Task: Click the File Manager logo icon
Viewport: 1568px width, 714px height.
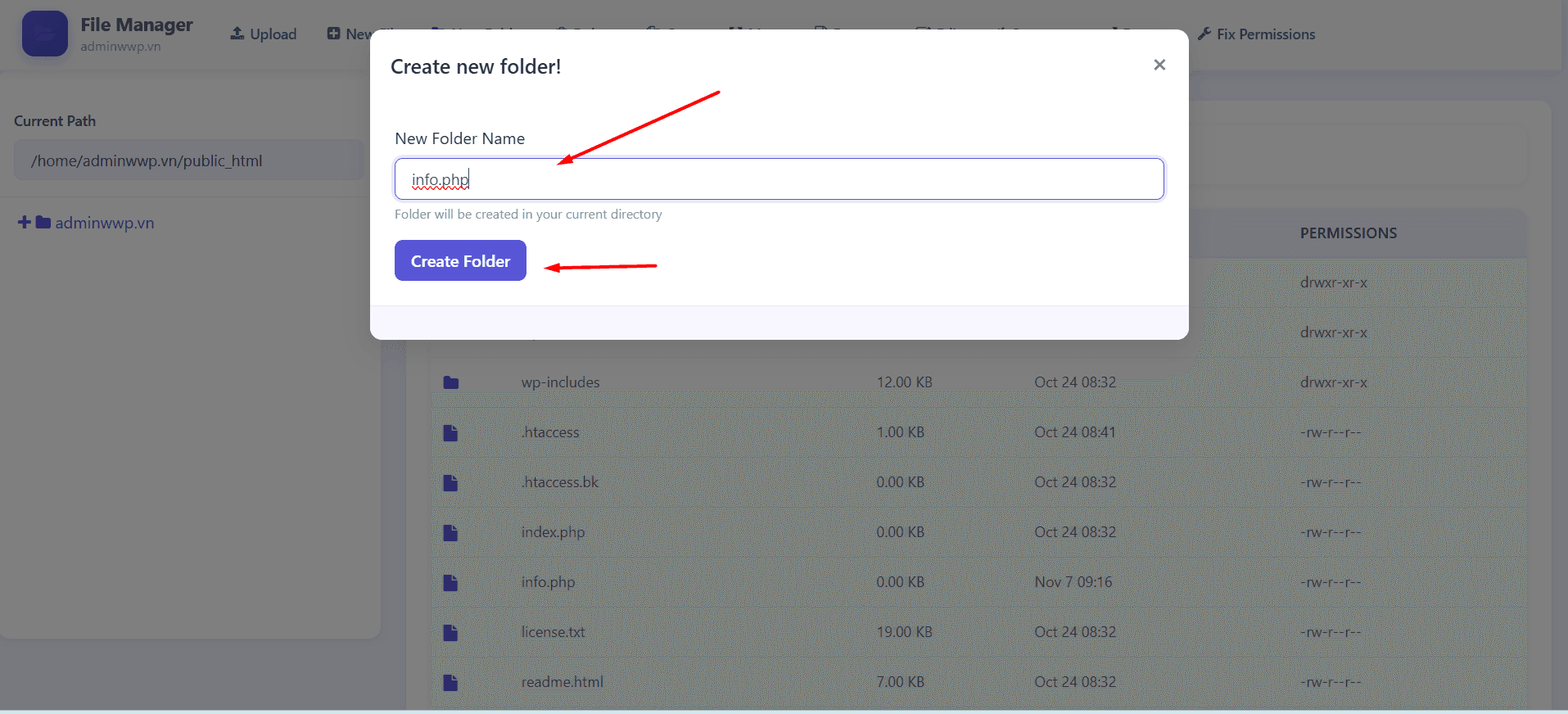Action: click(x=45, y=34)
